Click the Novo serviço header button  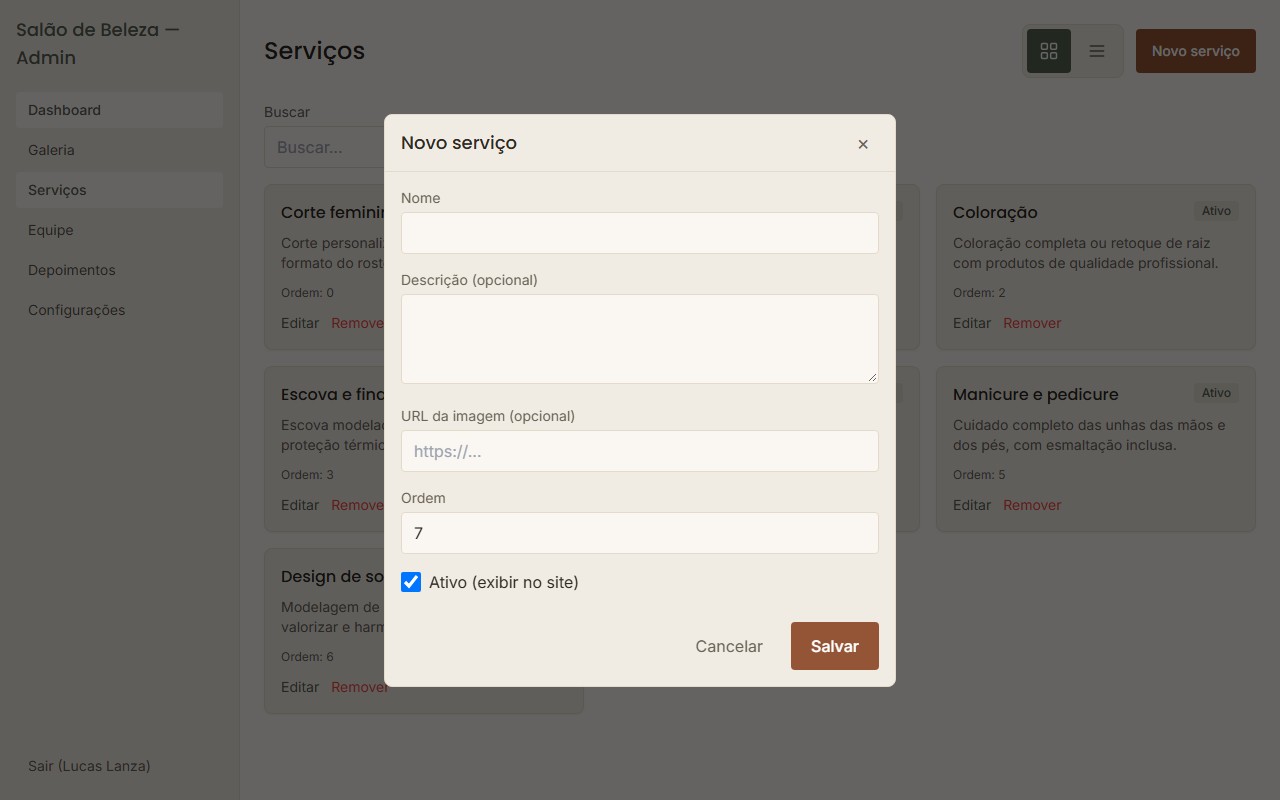pos(1196,51)
